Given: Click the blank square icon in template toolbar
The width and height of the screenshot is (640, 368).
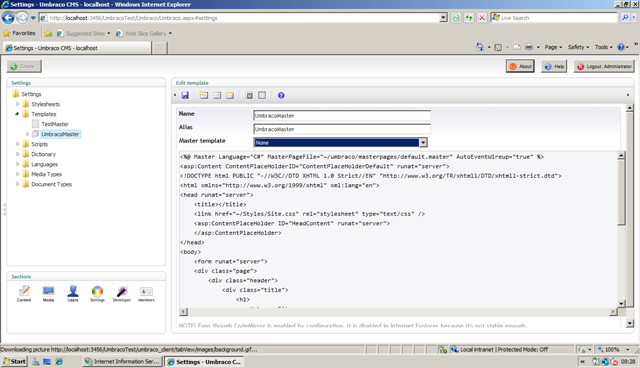Looking at the screenshot, I should point(262,95).
